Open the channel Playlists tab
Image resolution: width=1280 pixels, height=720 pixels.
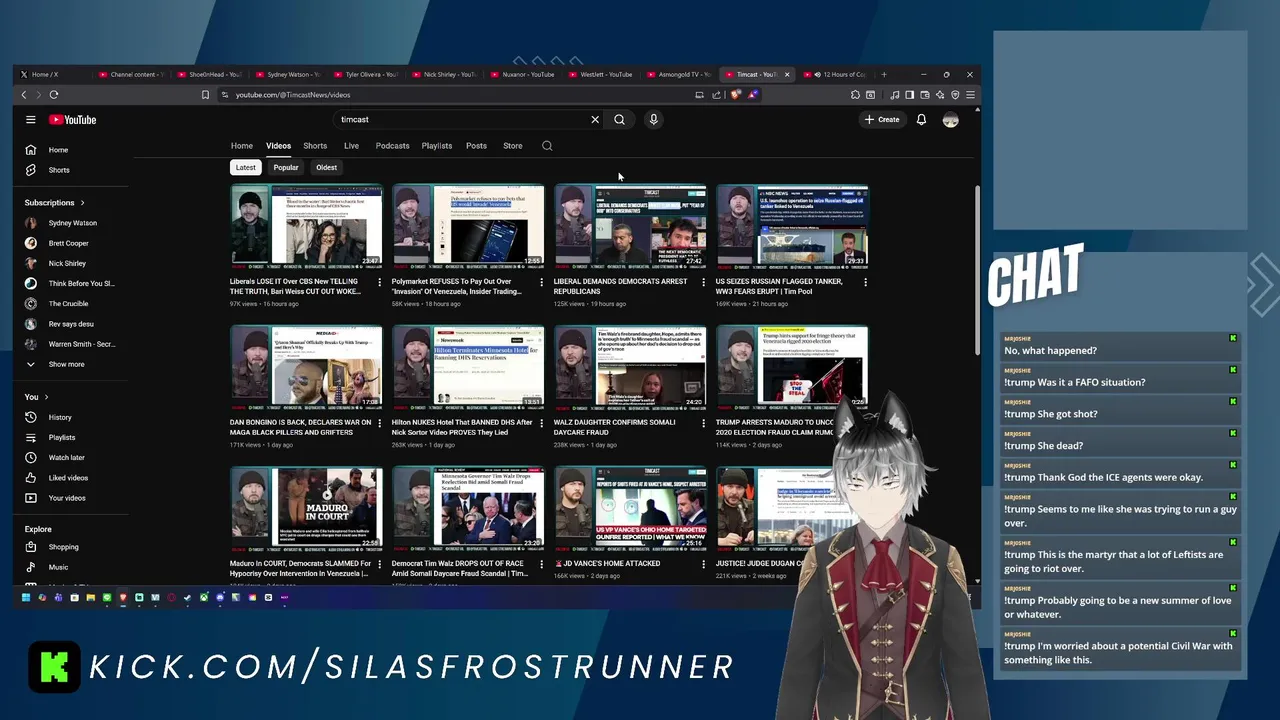(437, 146)
